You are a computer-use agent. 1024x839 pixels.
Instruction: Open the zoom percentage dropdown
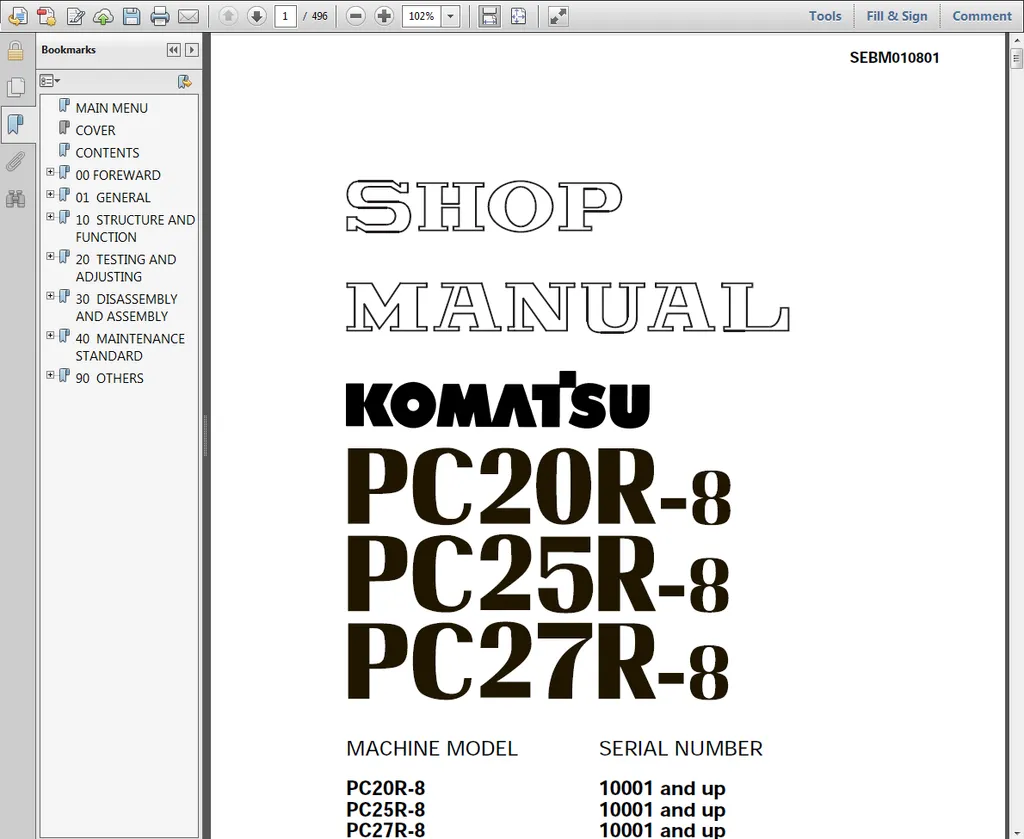tap(450, 16)
